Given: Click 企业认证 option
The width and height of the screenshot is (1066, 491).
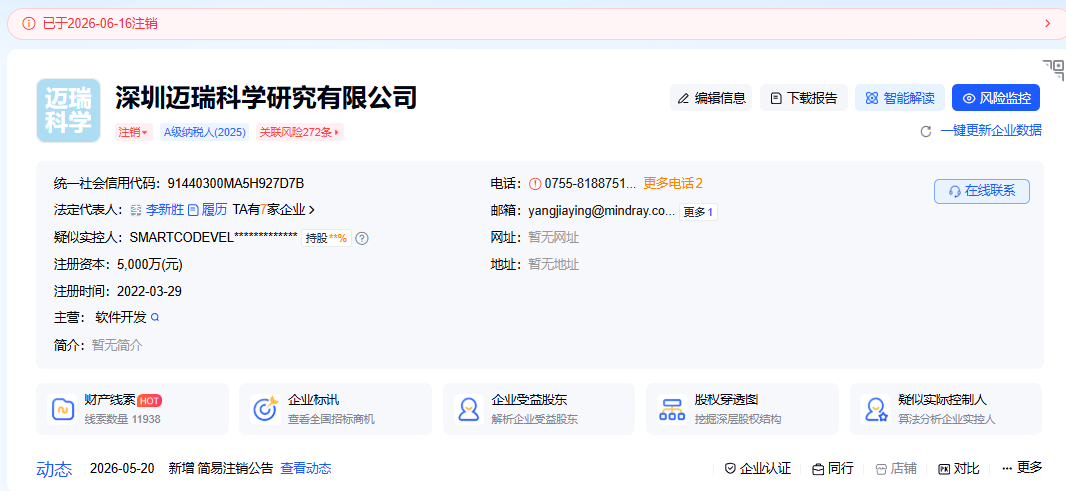Looking at the screenshot, I should [758, 469].
